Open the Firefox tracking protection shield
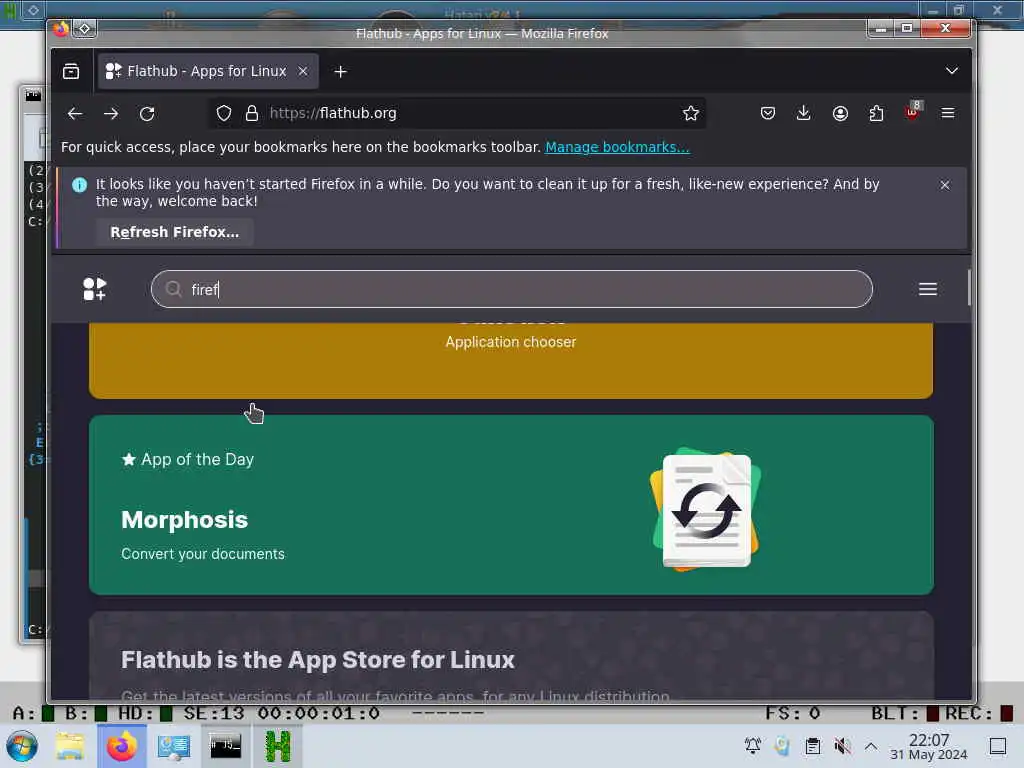The height and width of the screenshot is (768, 1024). click(224, 114)
